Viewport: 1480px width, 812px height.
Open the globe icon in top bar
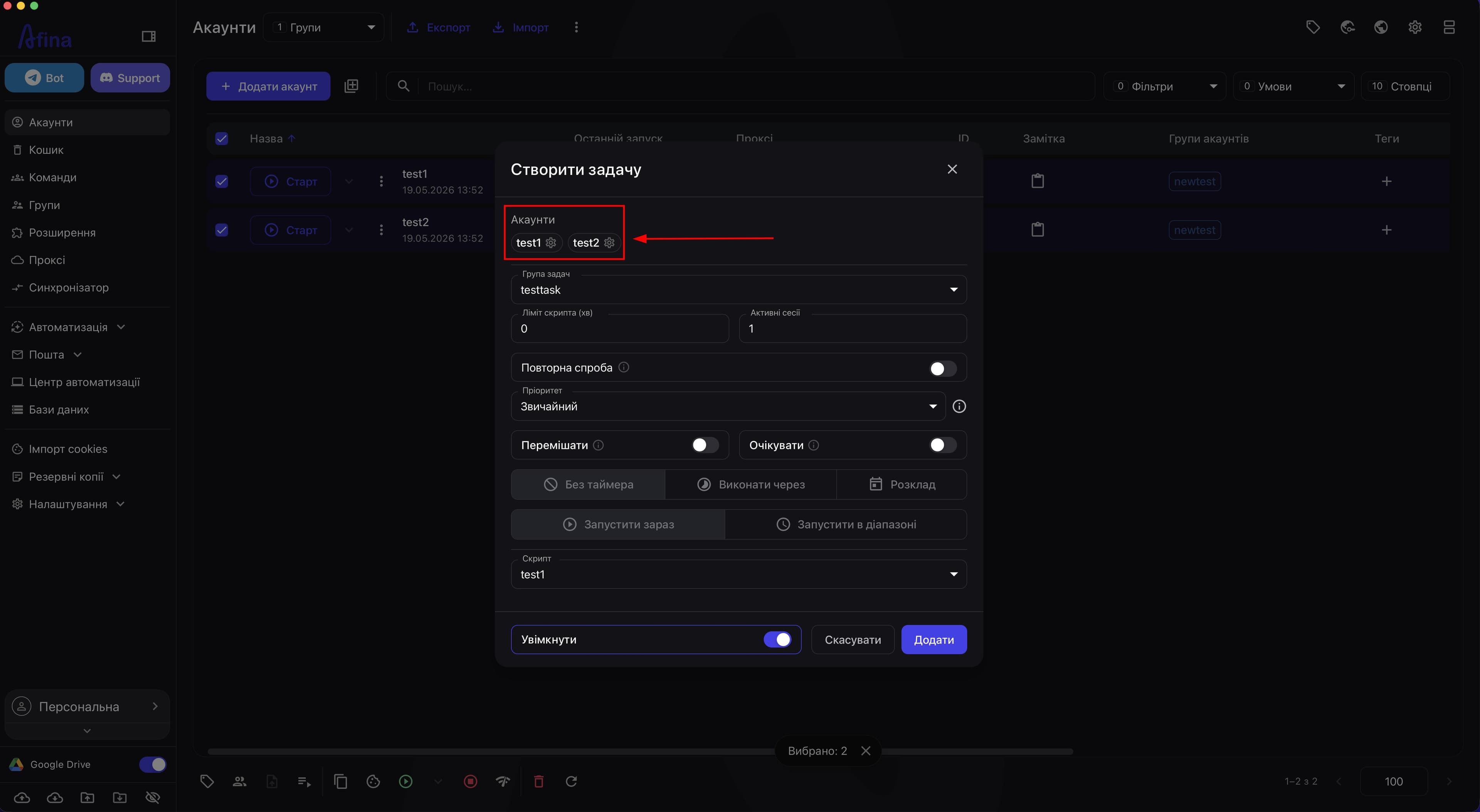[x=1381, y=27]
